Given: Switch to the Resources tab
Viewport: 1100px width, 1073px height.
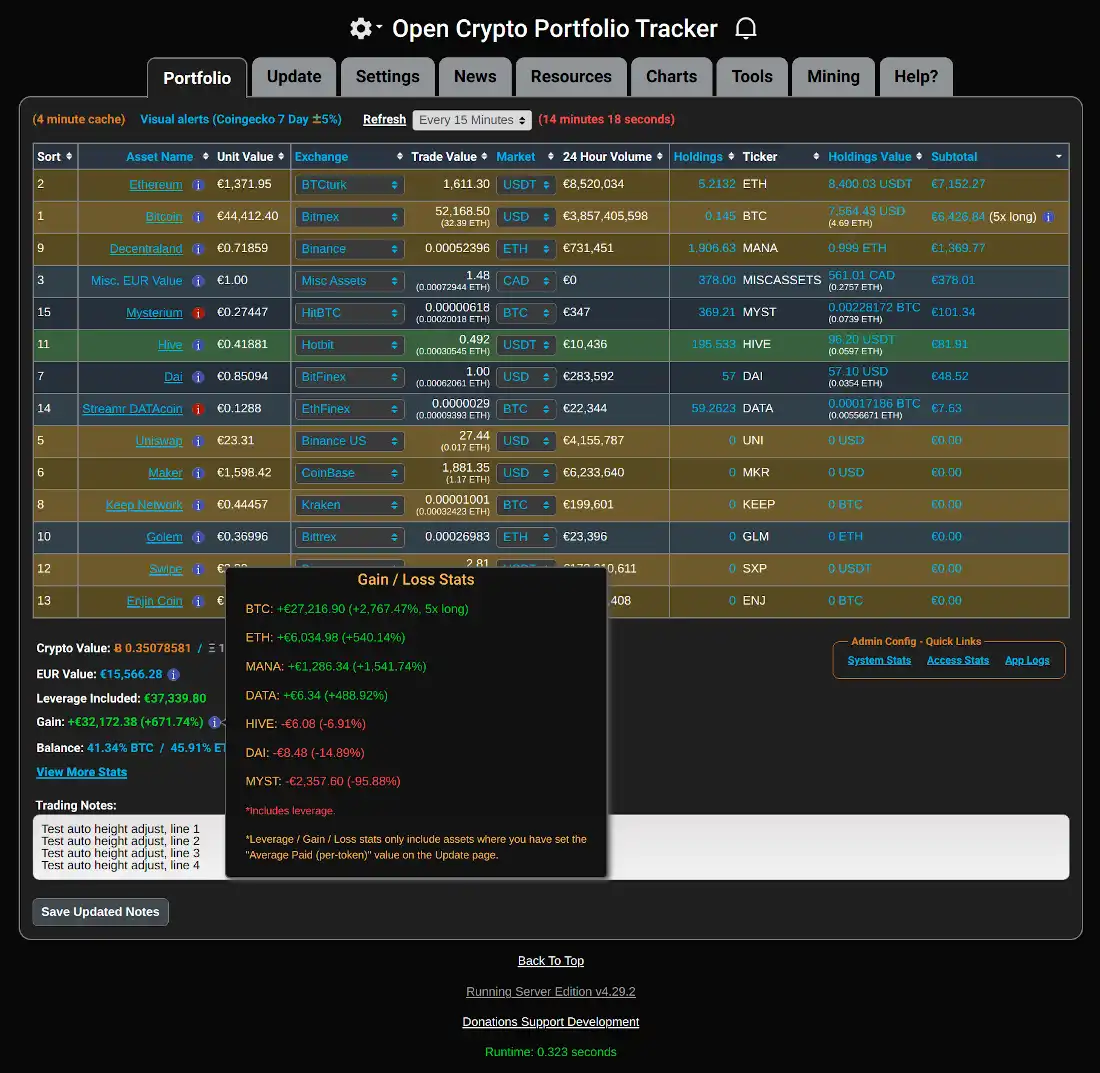Looking at the screenshot, I should [x=571, y=76].
